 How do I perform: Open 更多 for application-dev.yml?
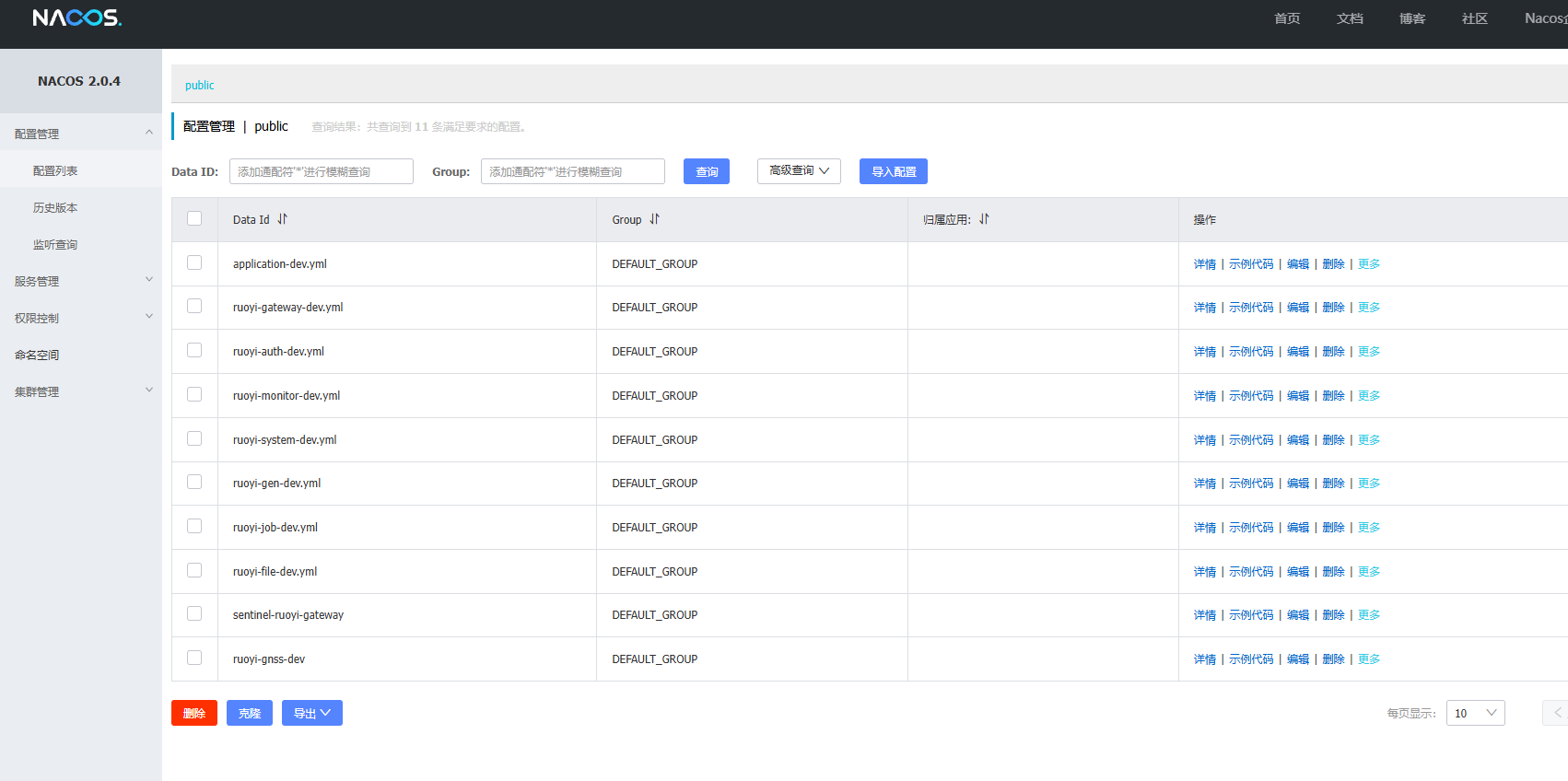[1369, 264]
